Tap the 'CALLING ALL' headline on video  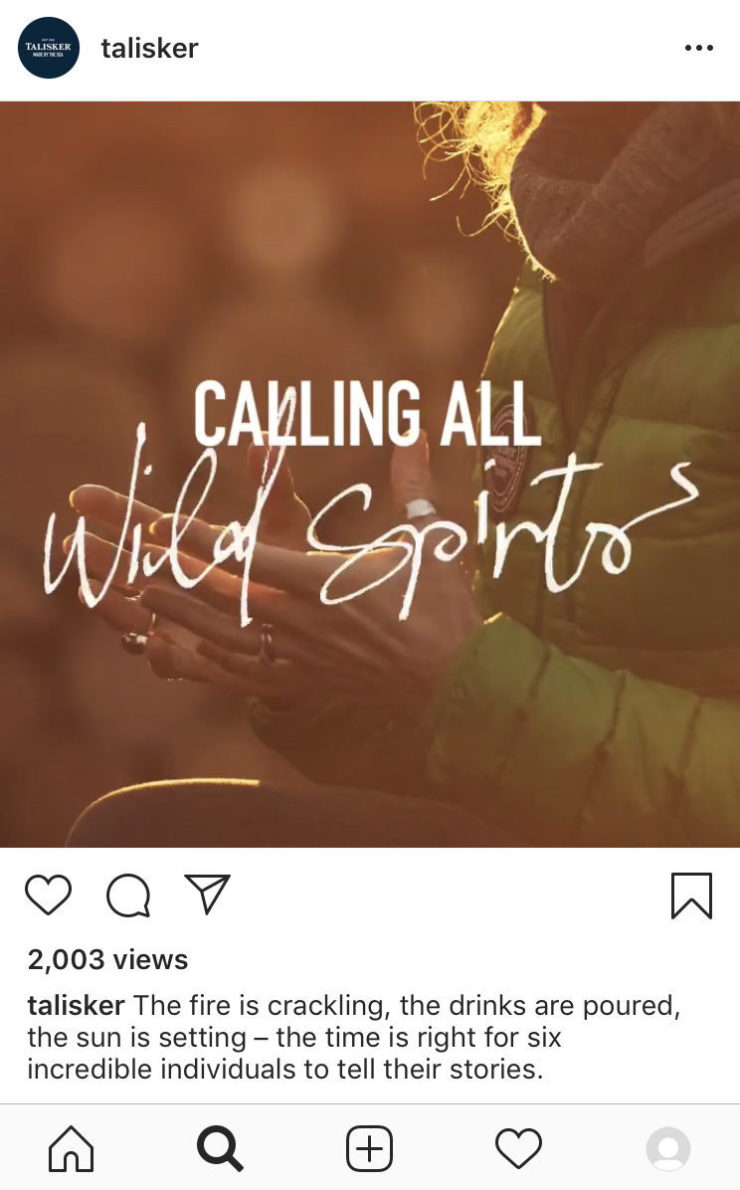pos(367,414)
